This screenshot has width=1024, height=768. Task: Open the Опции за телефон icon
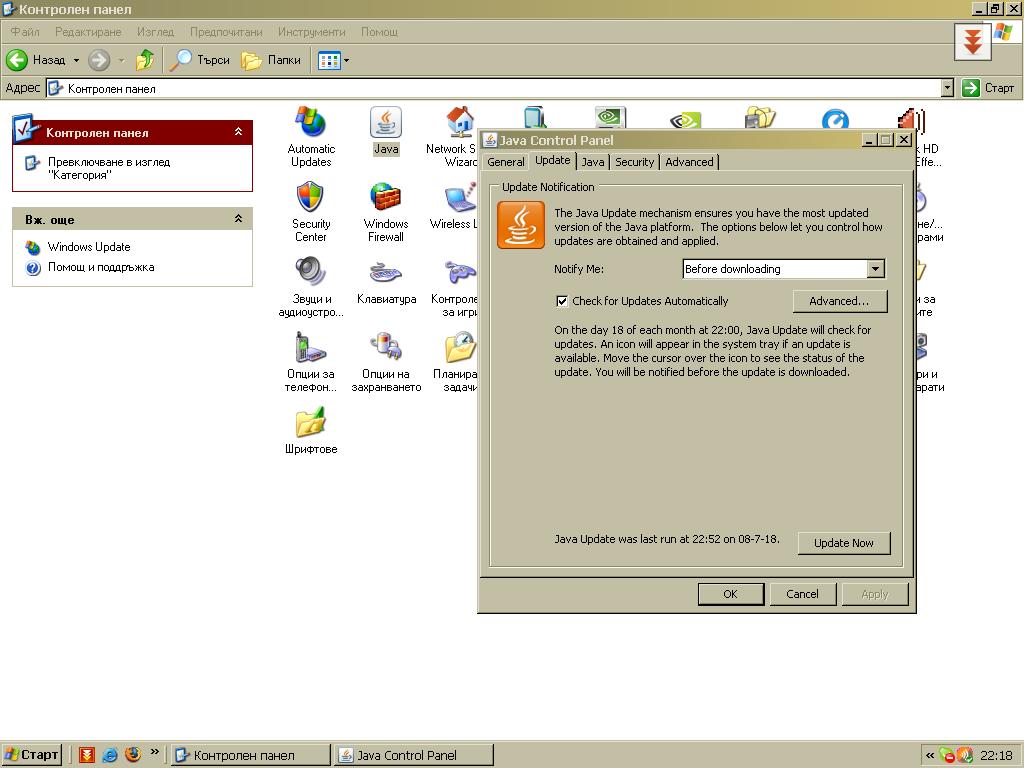311,362
